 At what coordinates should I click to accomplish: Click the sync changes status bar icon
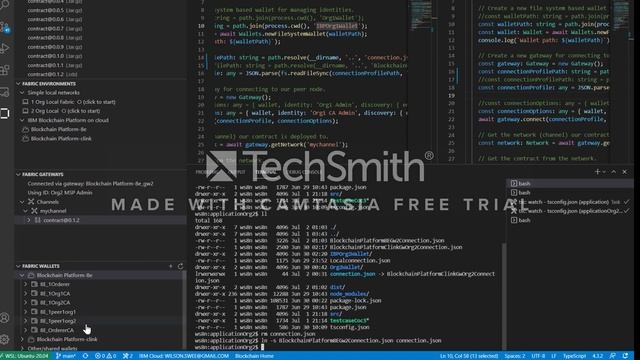(85, 356)
